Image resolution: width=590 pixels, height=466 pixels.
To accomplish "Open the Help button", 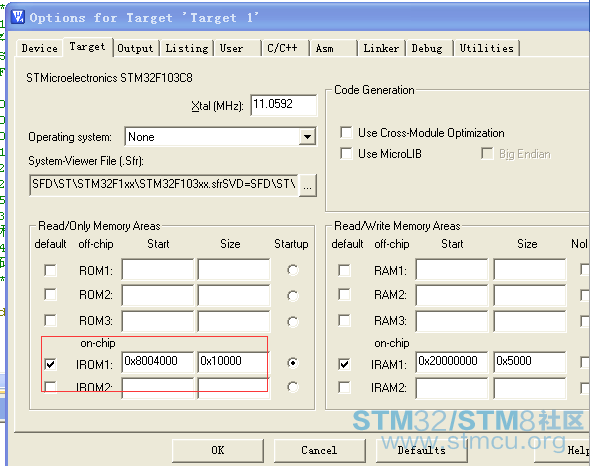I will (563, 450).
